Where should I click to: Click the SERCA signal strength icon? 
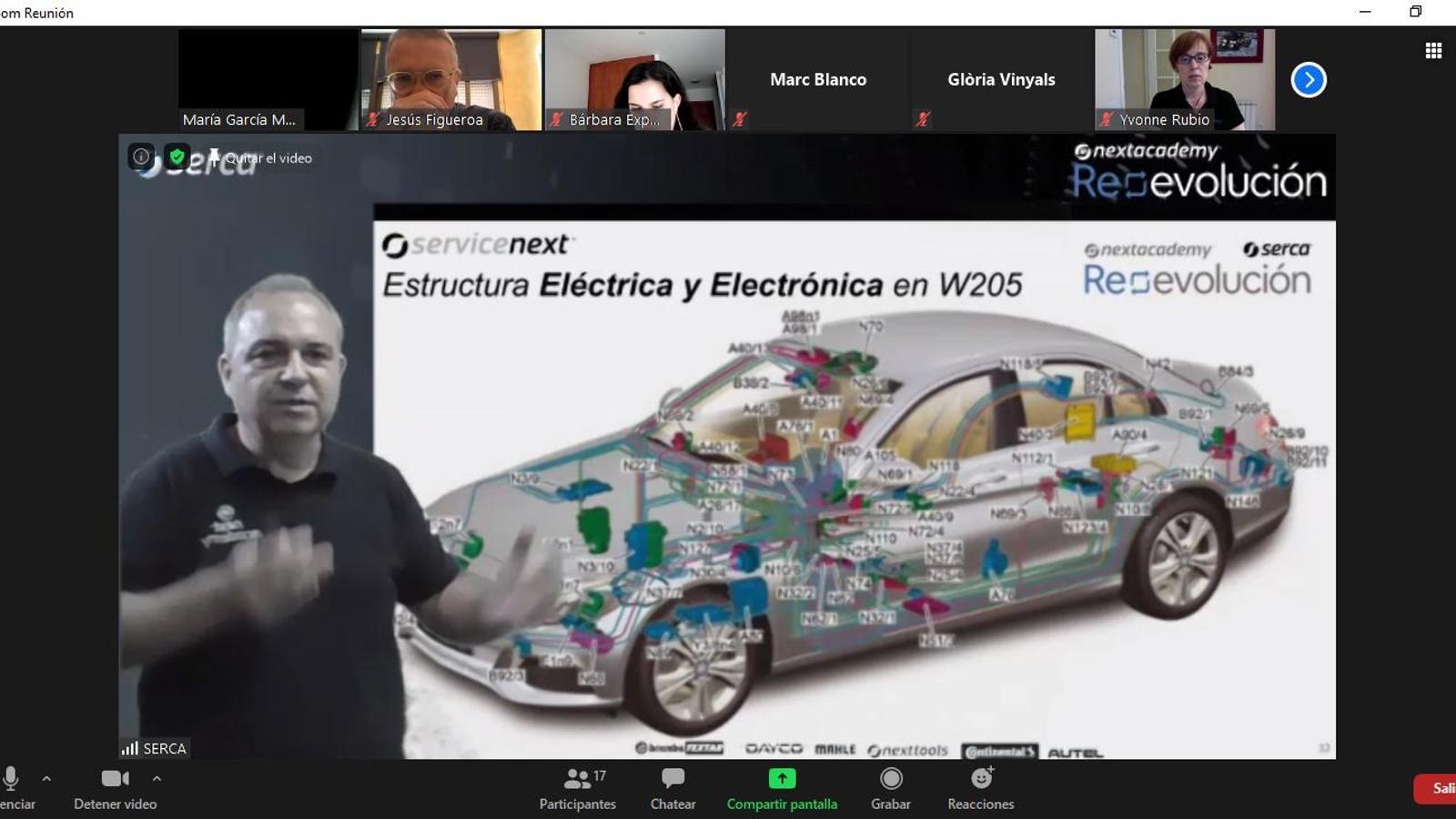click(129, 749)
